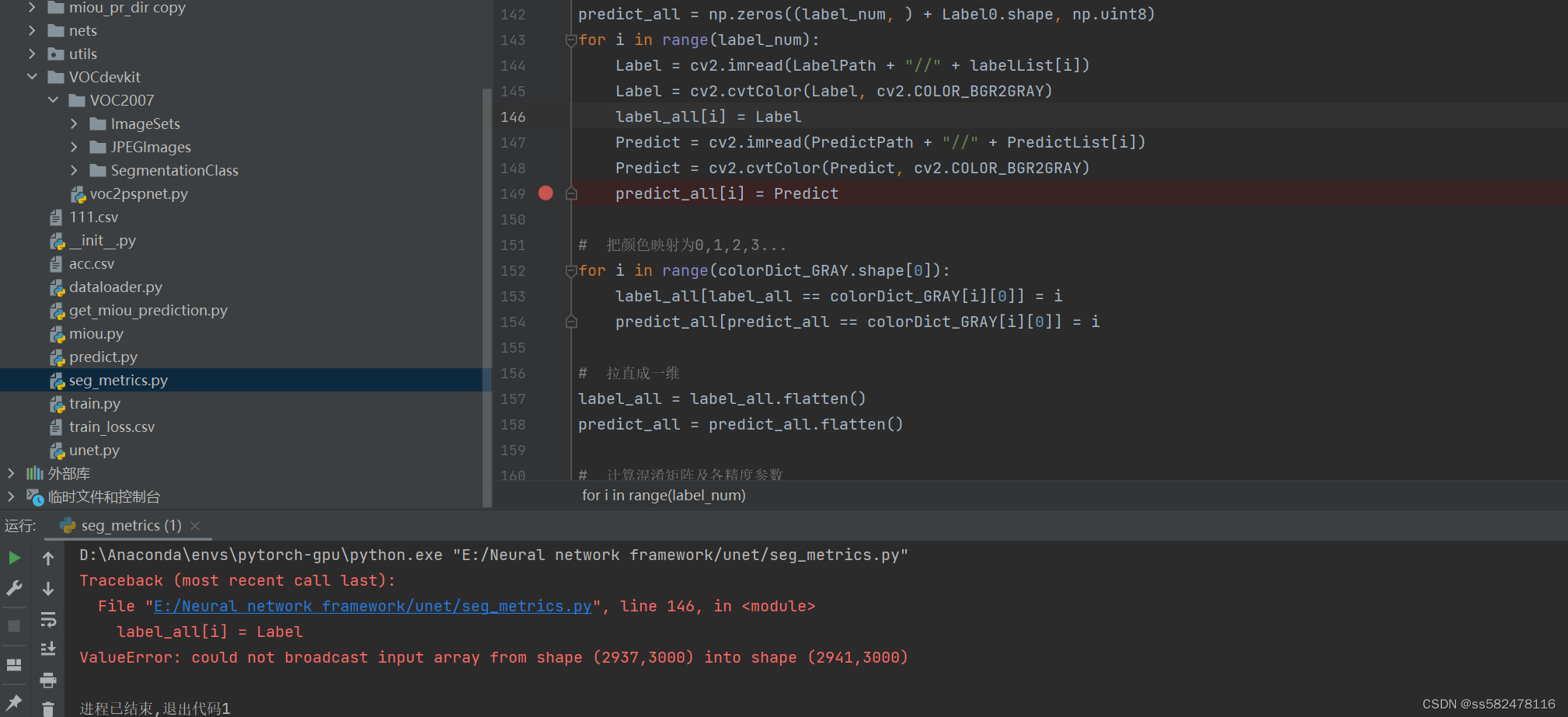Navigate up the stack trace arrow
This screenshot has height=717, width=1568.
click(48, 558)
